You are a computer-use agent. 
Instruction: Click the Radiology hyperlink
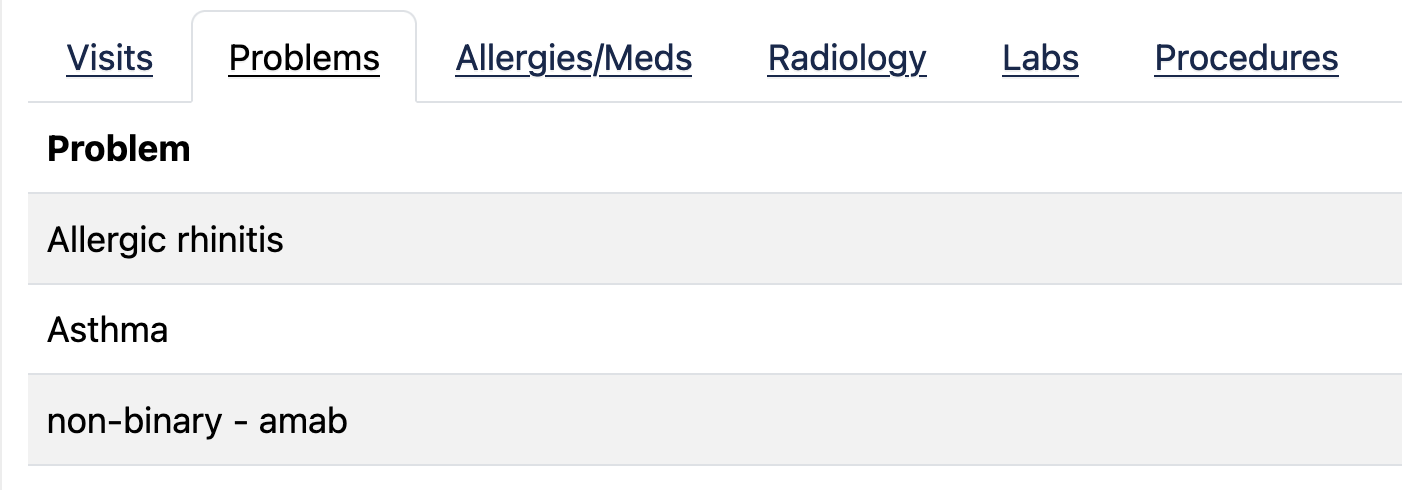[x=847, y=58]
